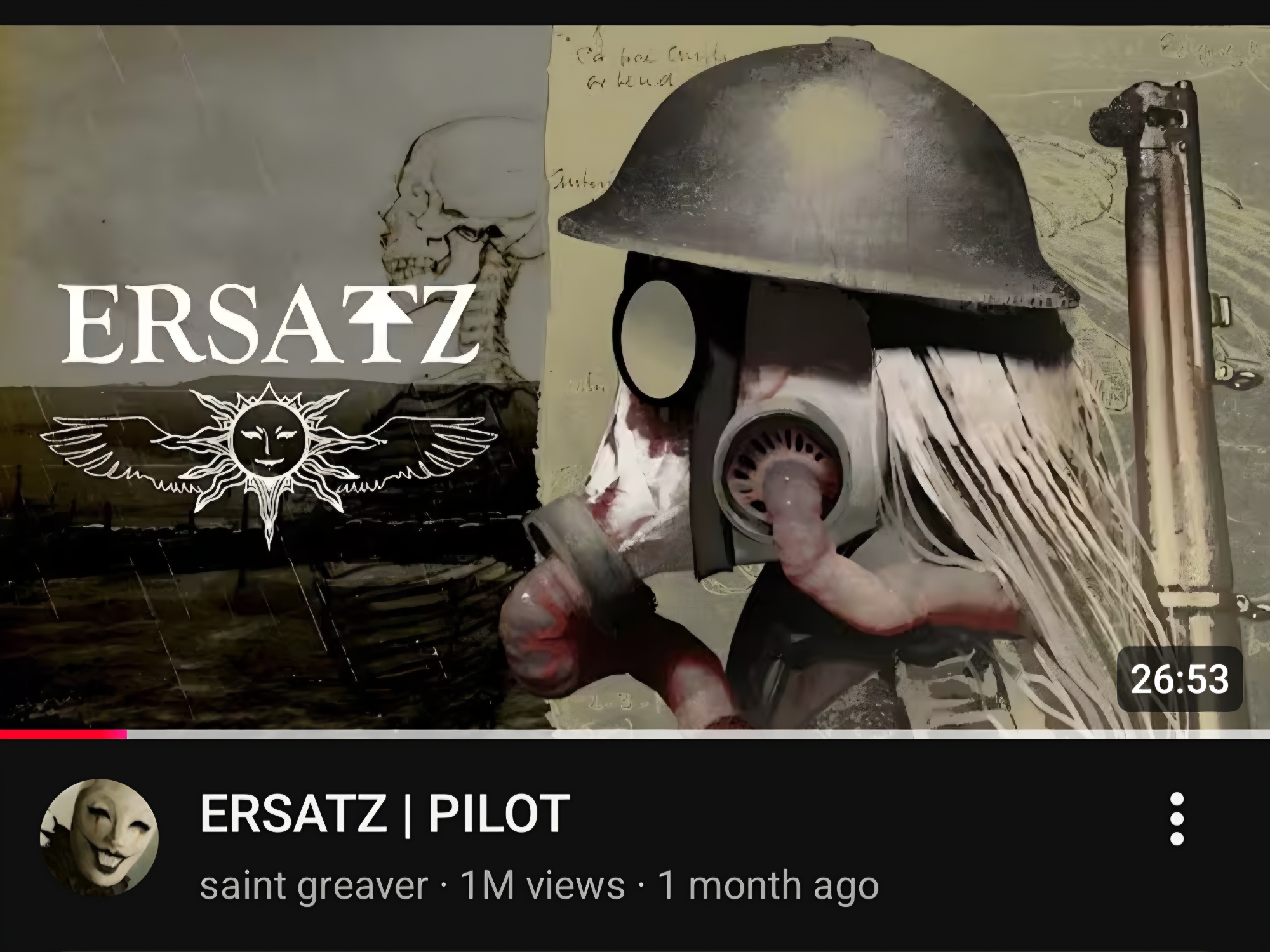
Task: Click the 1 month ago upload date
Action: 768,885
